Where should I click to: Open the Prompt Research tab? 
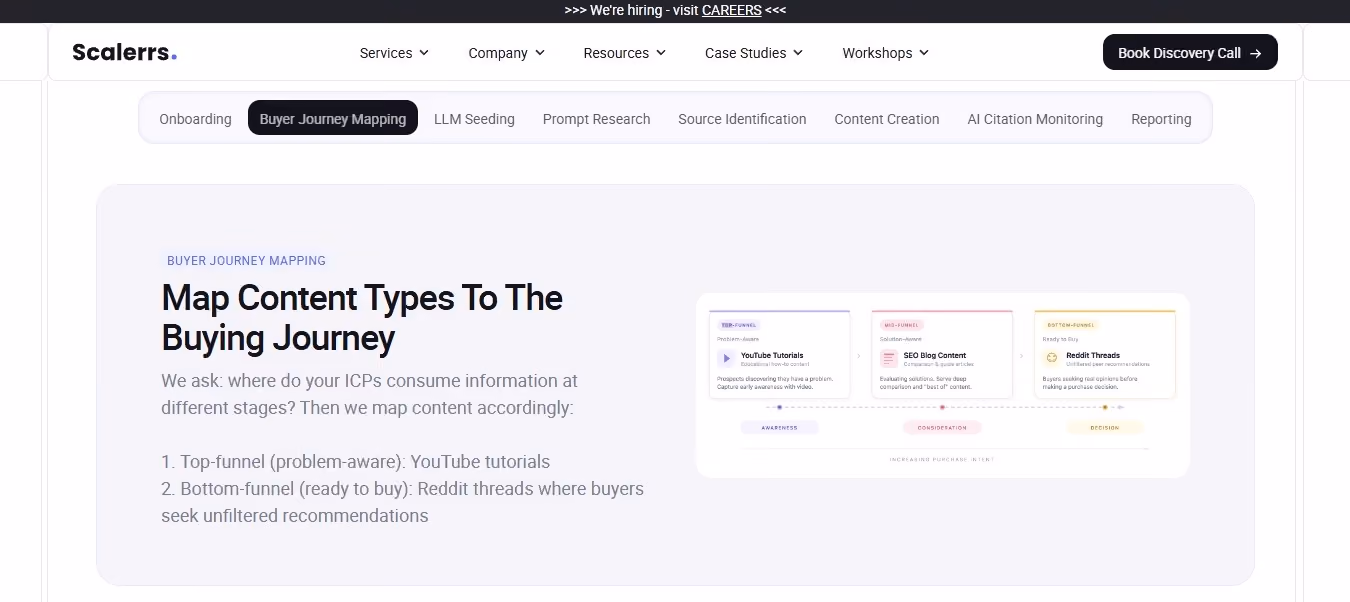click(x=596, y=119)
